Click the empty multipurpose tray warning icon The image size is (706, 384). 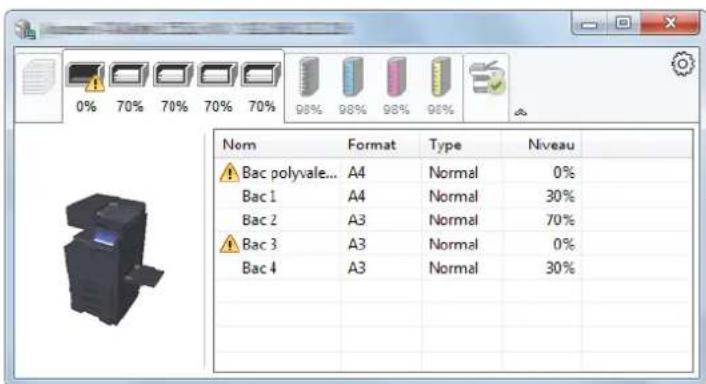(x=86, y=77)
